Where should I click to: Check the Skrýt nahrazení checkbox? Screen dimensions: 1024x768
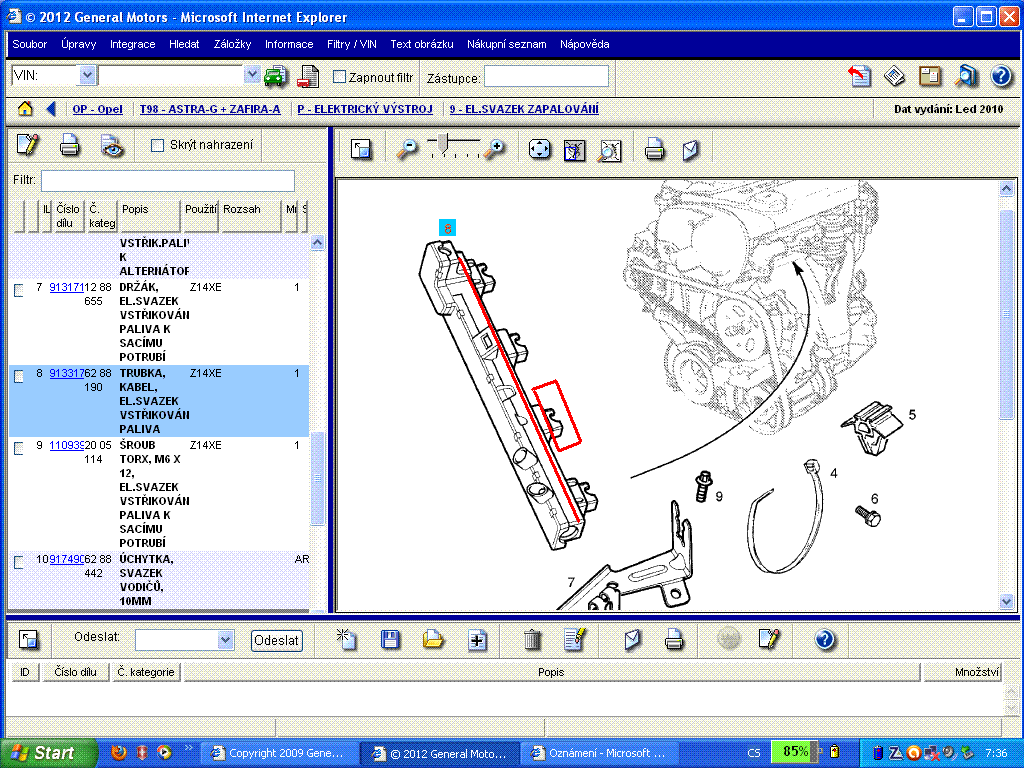pyautogui.click(x=157, y=146)
